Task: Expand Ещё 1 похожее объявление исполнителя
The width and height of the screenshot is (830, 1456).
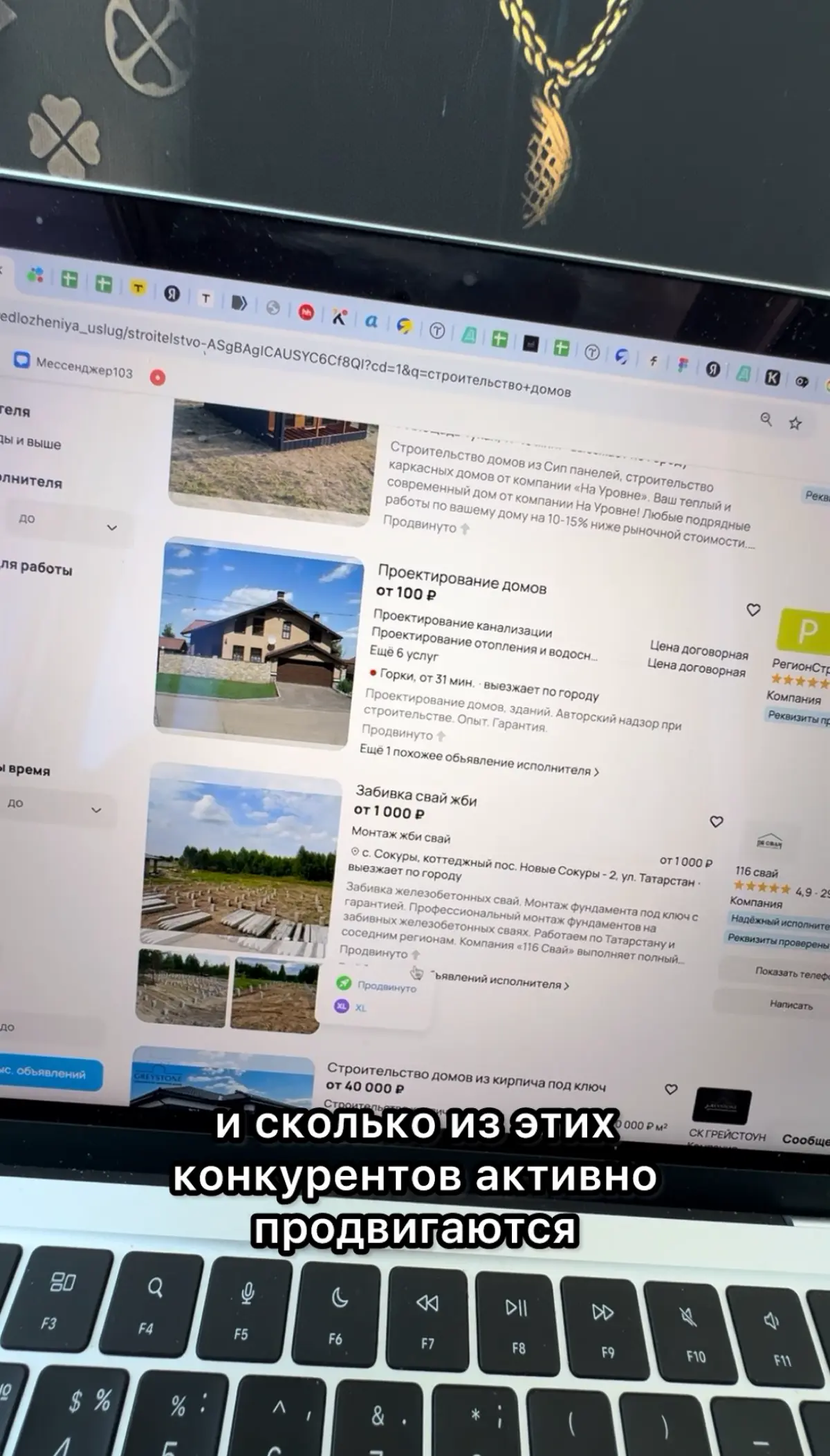Action: coord(479,760)
